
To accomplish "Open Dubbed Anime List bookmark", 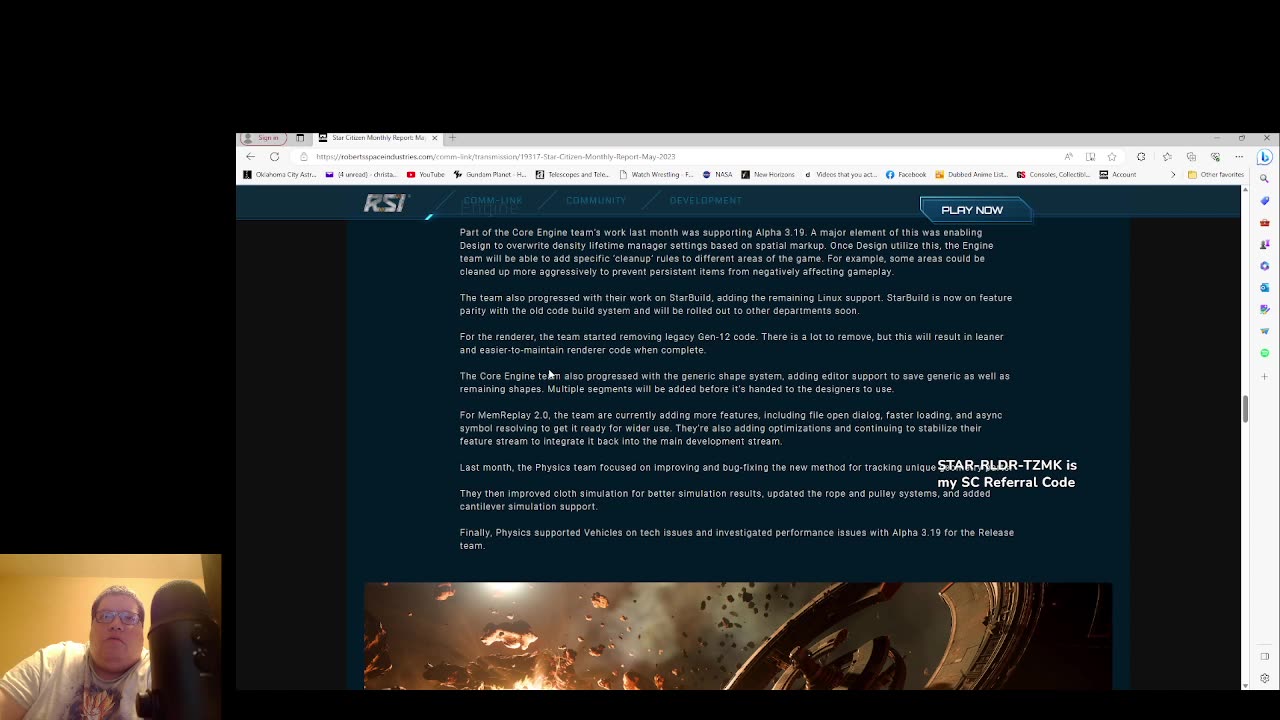I will point(971,174).
